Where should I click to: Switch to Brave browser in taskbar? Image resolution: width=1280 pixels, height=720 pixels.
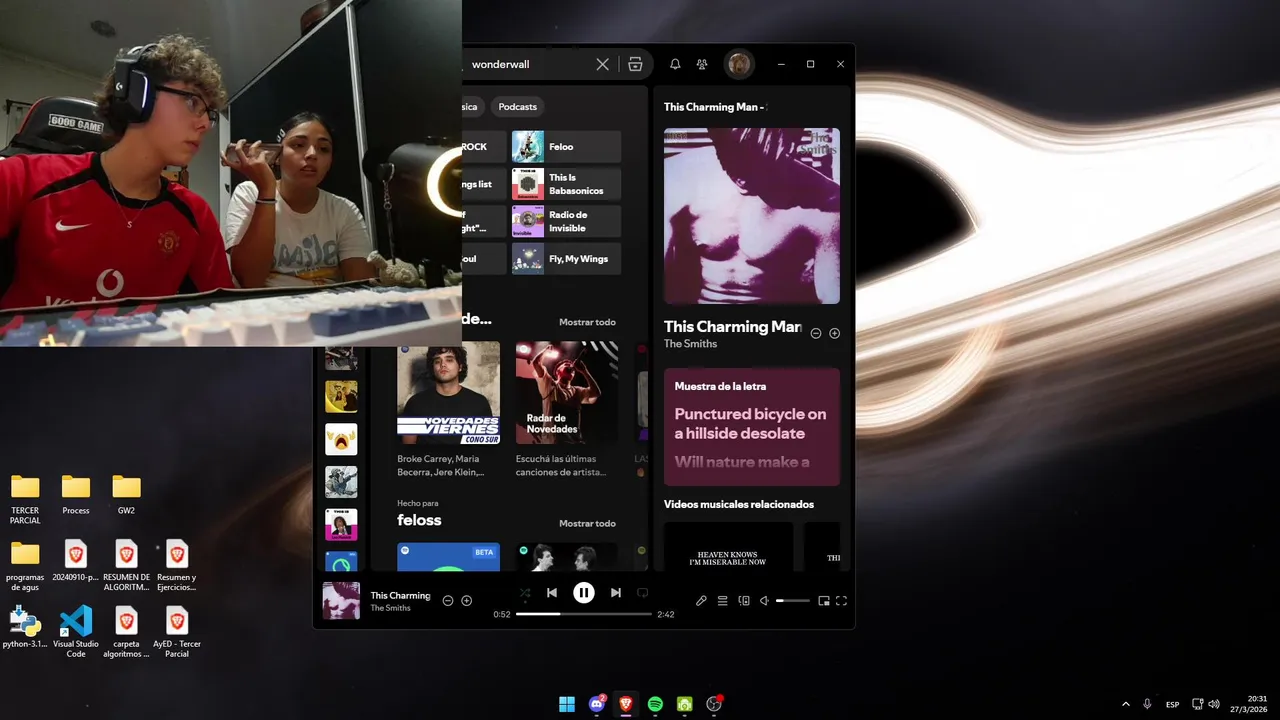coord(626,704)
